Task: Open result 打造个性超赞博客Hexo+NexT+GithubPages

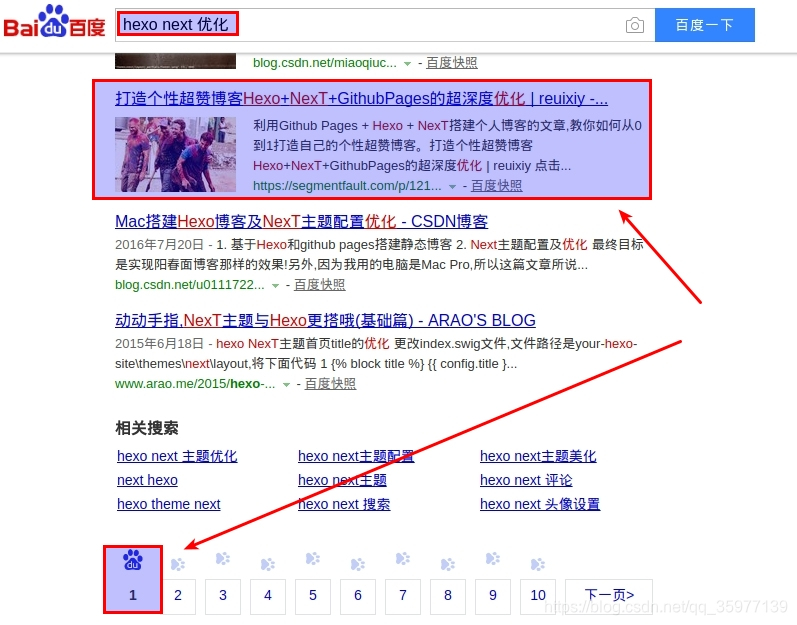Action: pos(361,98)
